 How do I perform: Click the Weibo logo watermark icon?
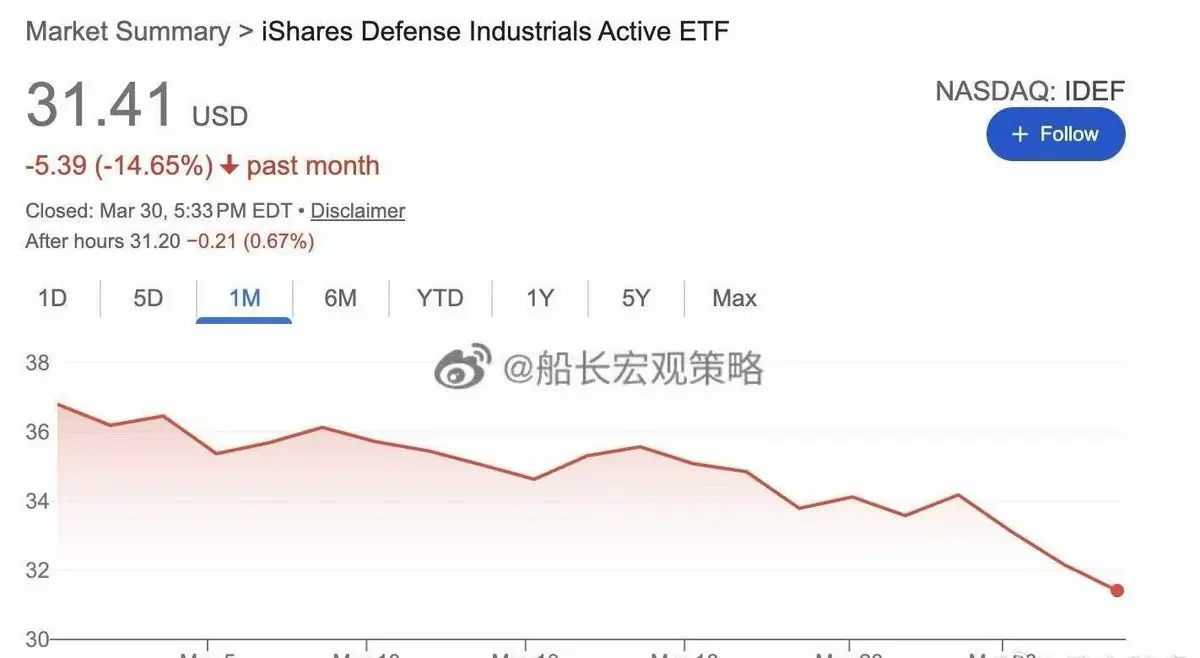(463, 367)
